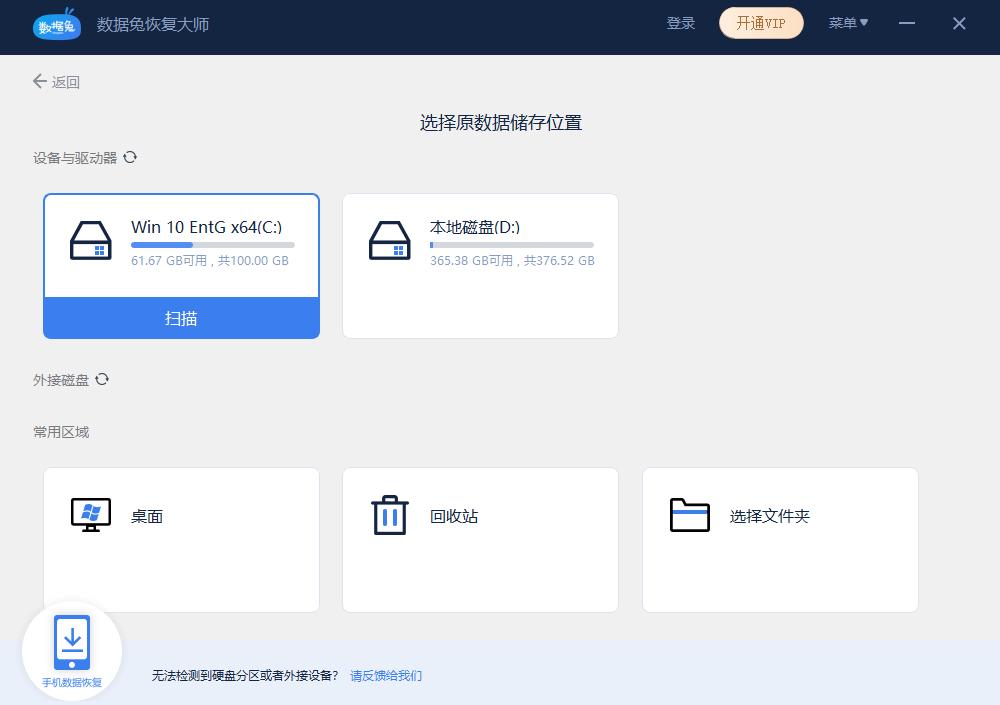Screen dimensions: 1000x705
Task: Open the 菜单 dropdown
Action: [x=848, y=23]
